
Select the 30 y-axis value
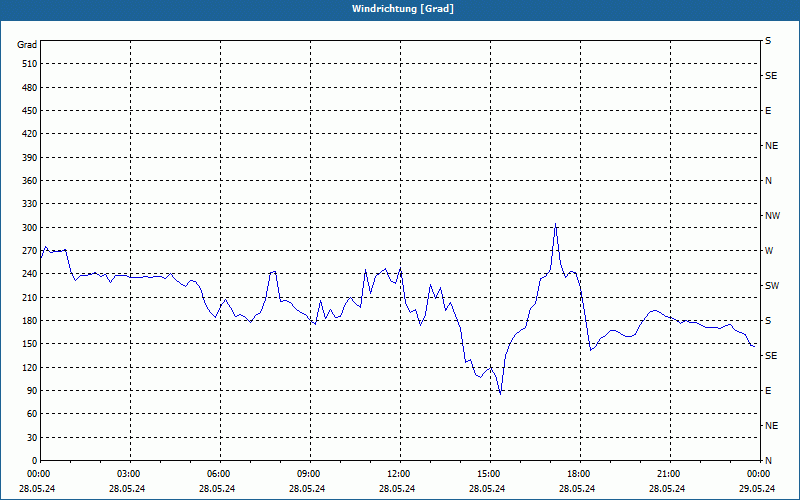pyautogui.click(x=32, y=438)
